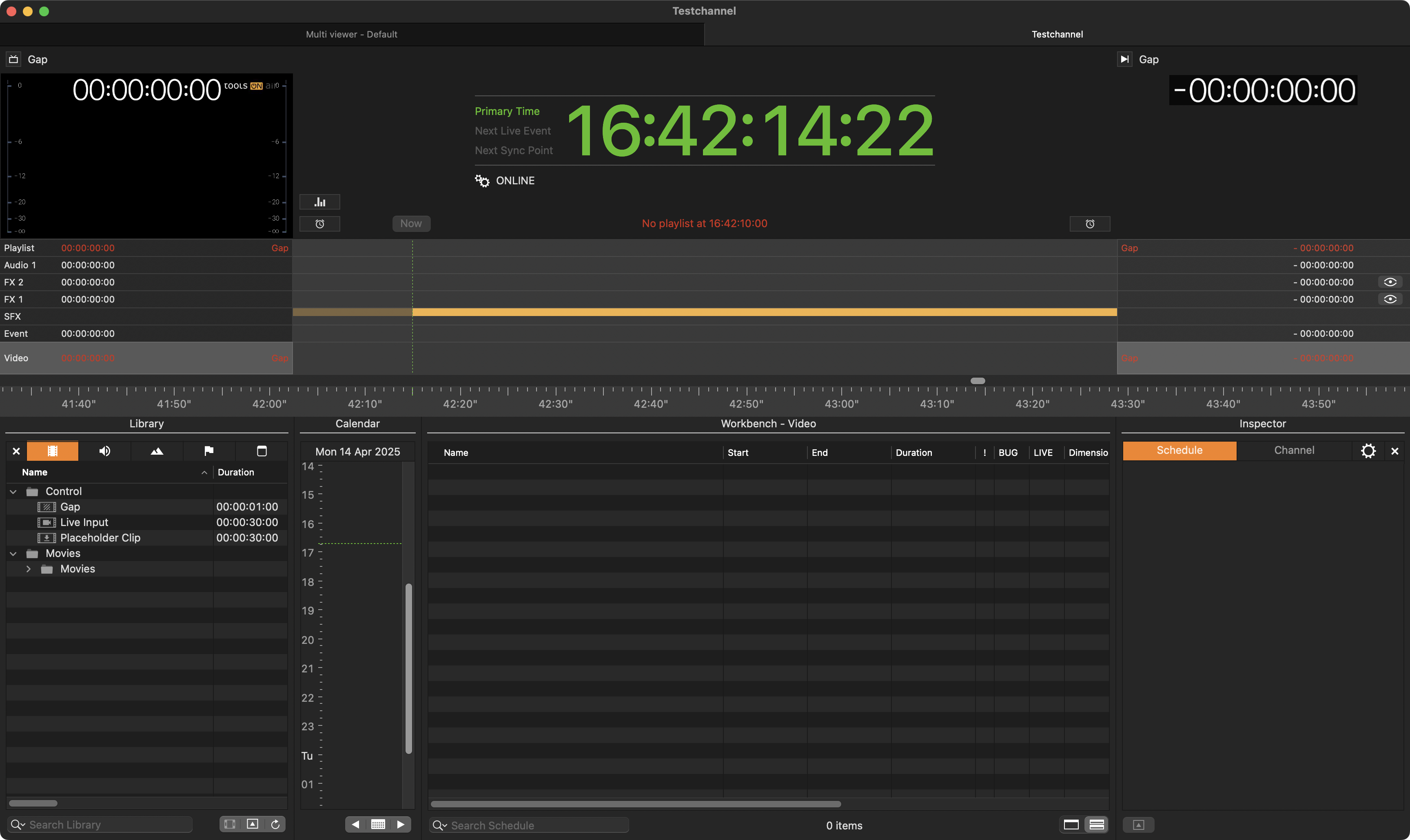This screenshot has width=1410, height=840.
Task: Open the Search Schedule magnifier dropdown
Action: click(440, 825)
